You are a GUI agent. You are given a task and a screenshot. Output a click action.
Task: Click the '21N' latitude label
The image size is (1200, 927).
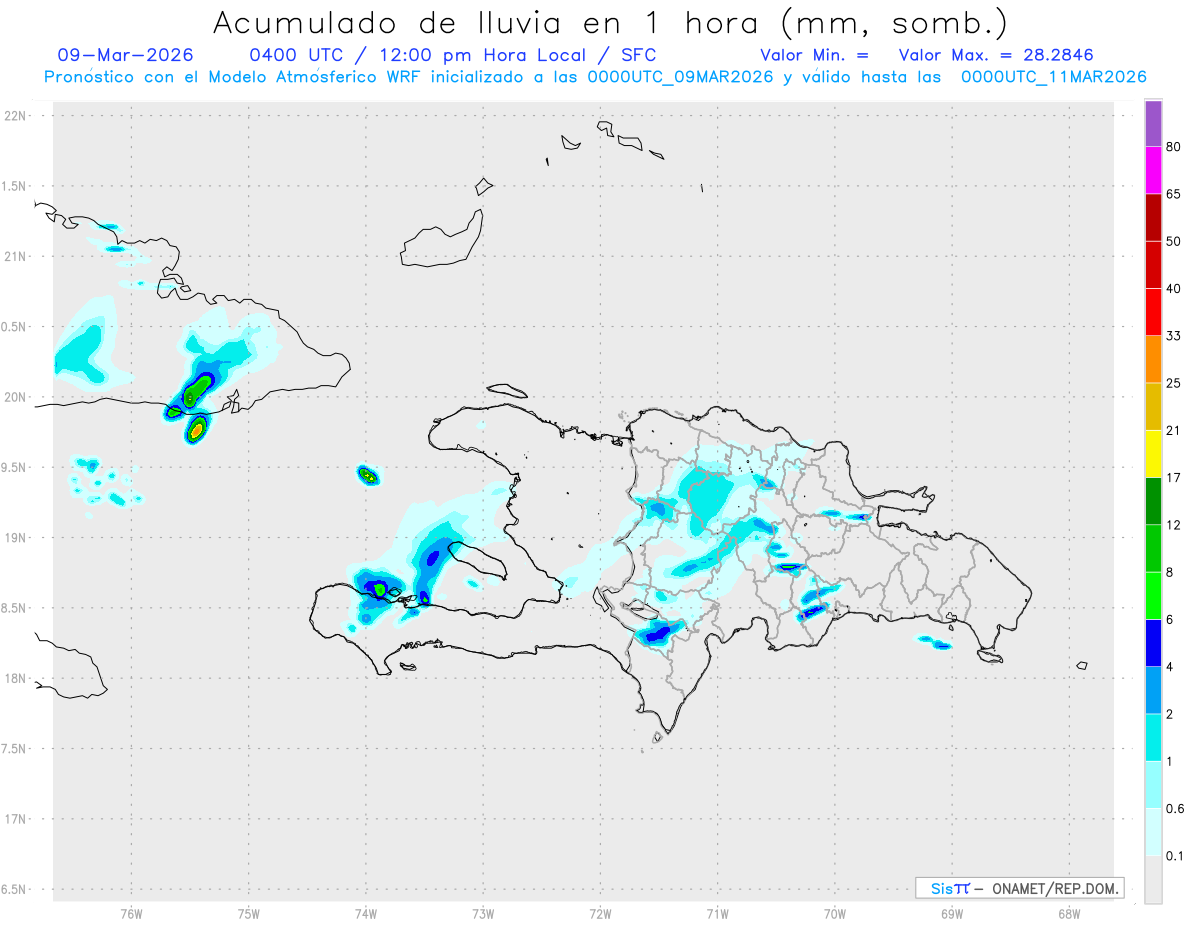(x=17, y=257)
